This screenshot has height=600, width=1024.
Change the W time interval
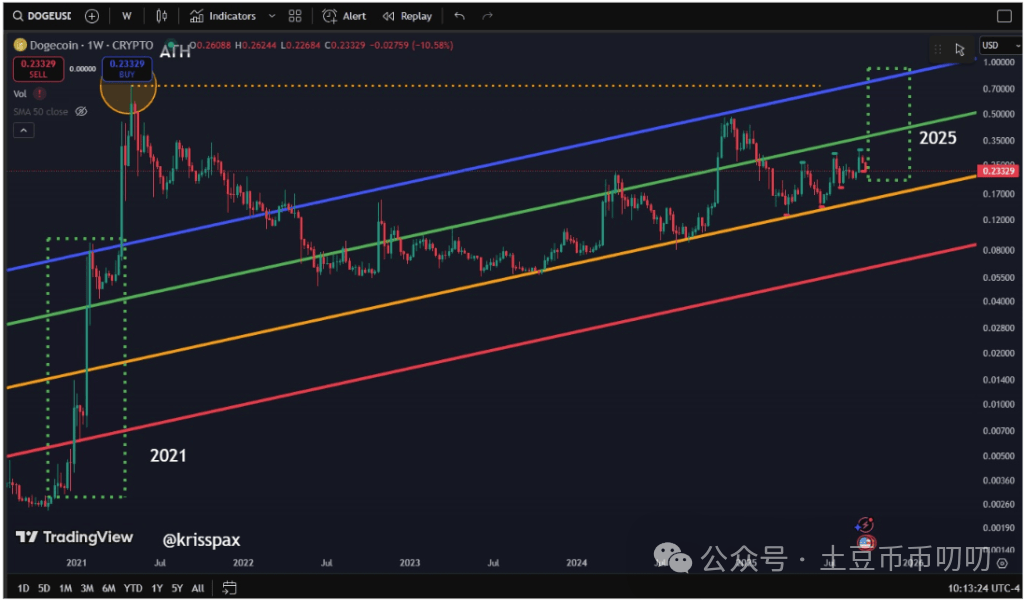(x=127, y=16)
